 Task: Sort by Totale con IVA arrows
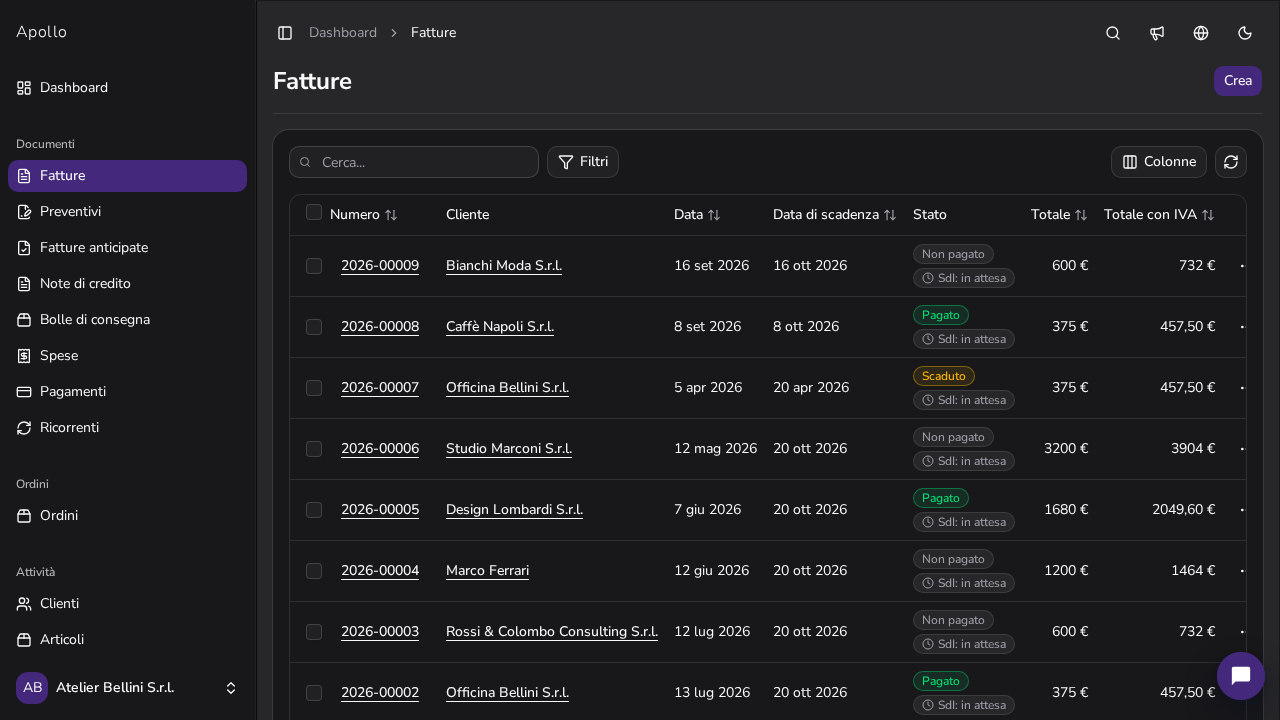pyautogui.click(x=1208, y=215)
